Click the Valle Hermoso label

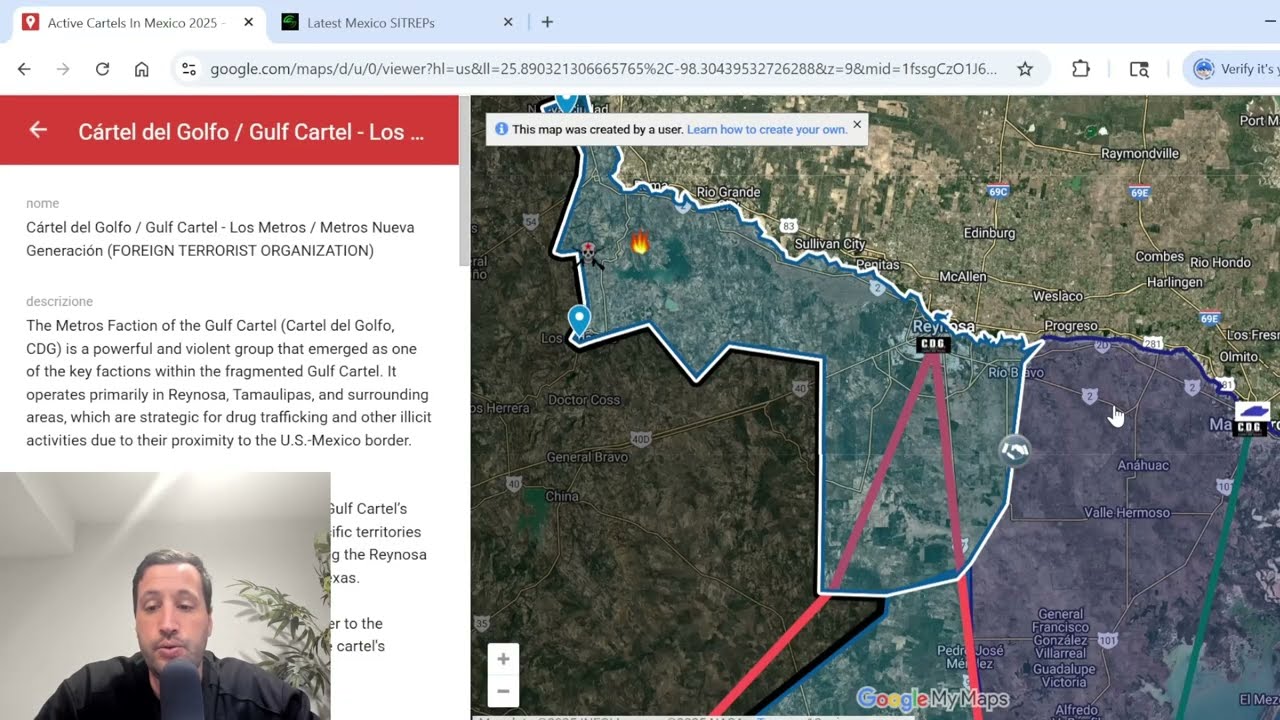click(1127, 512)
